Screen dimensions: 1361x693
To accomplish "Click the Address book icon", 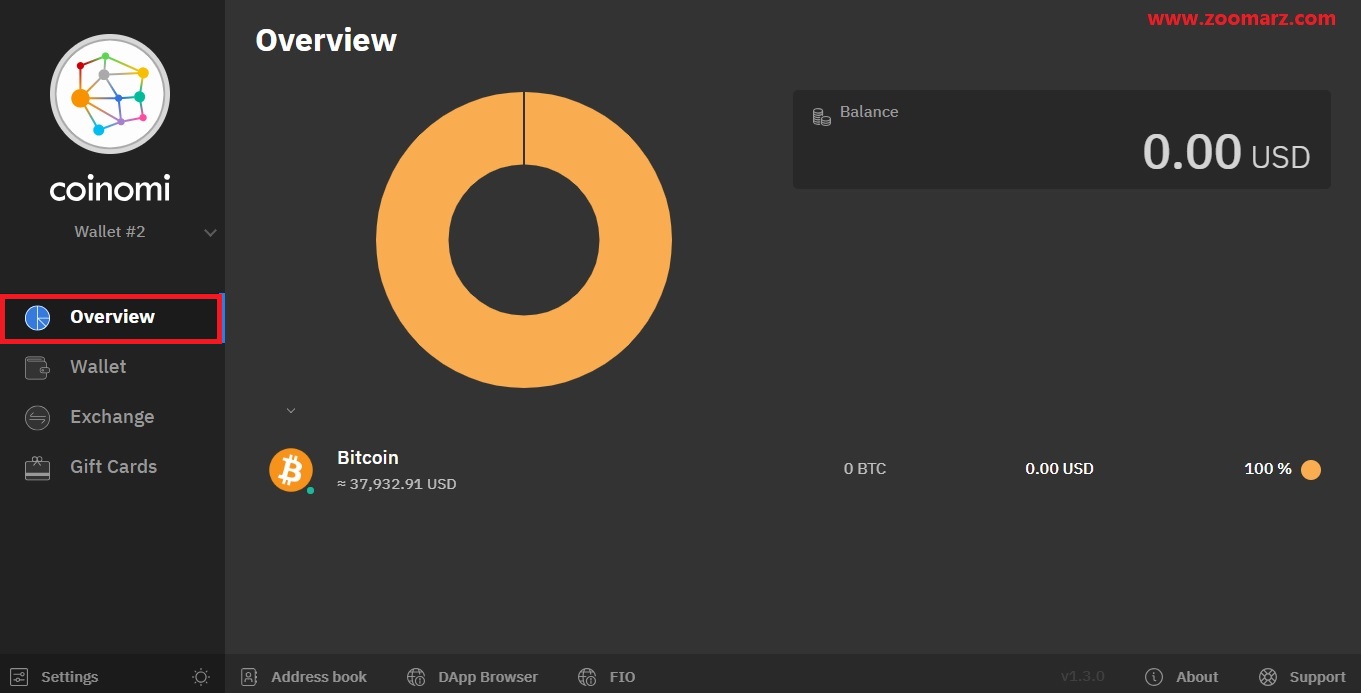I will [249, 677].
